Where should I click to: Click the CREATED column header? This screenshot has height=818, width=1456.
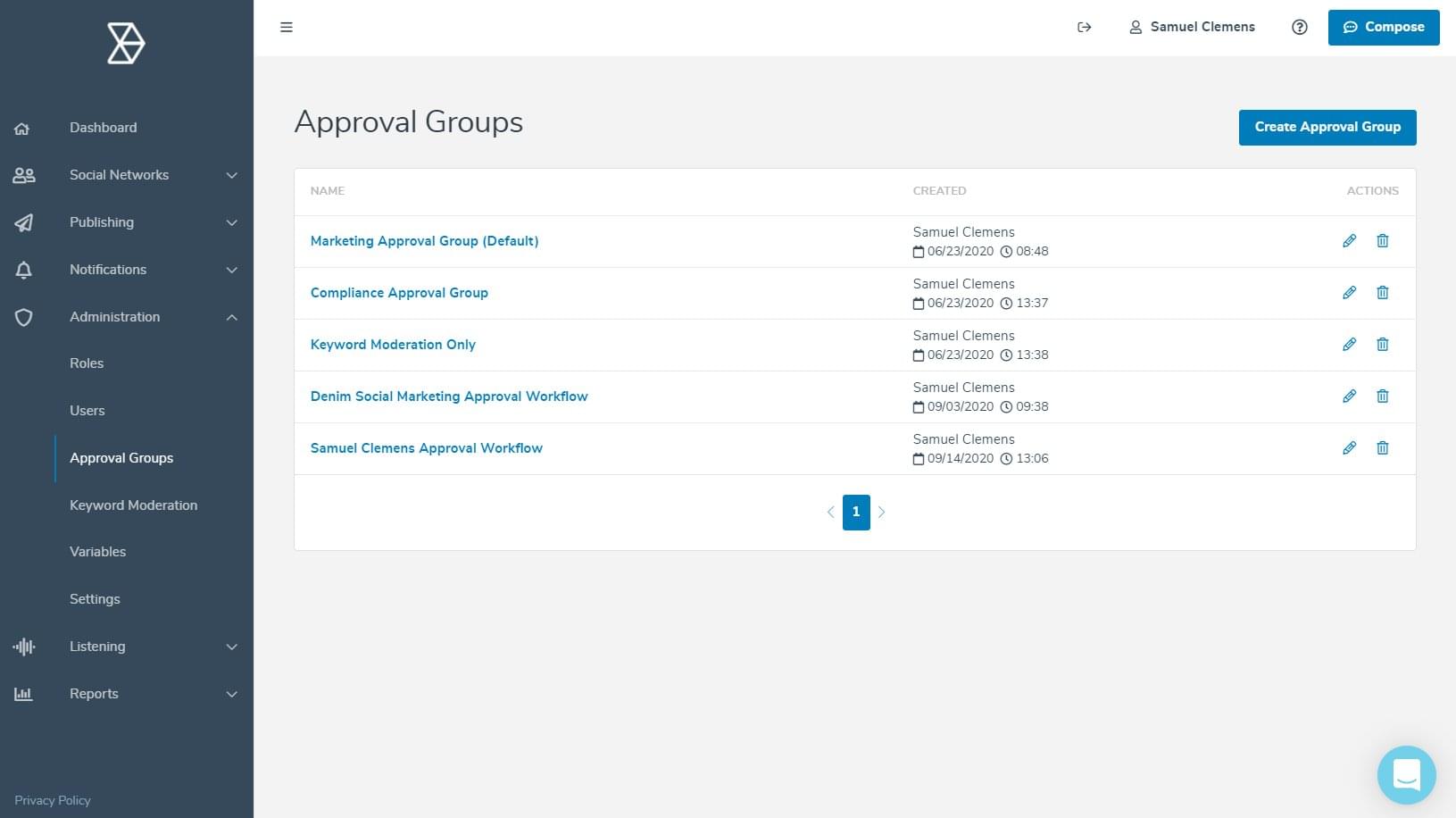point(939,191)
